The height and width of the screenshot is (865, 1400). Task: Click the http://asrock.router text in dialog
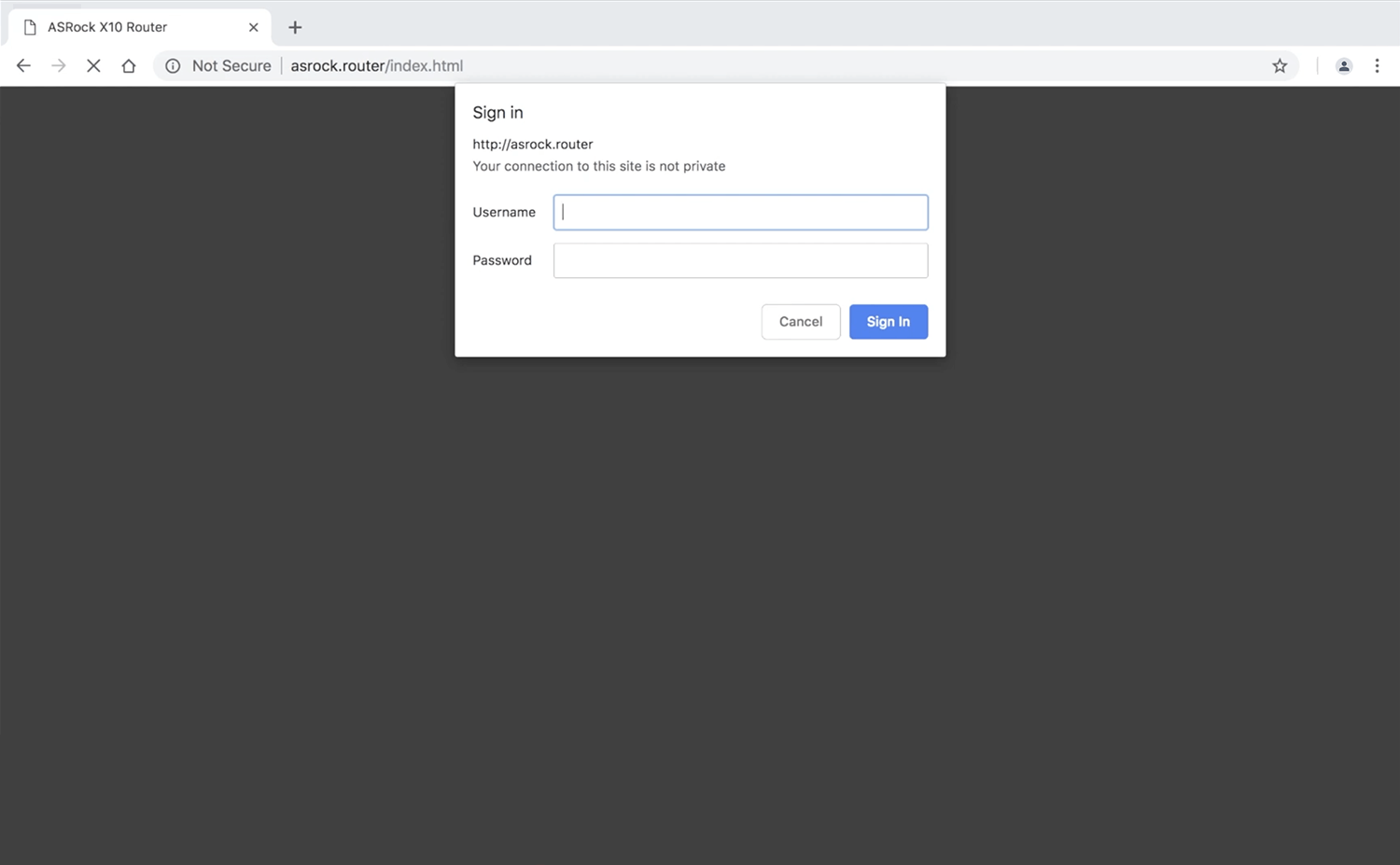[x=532, y=144]
